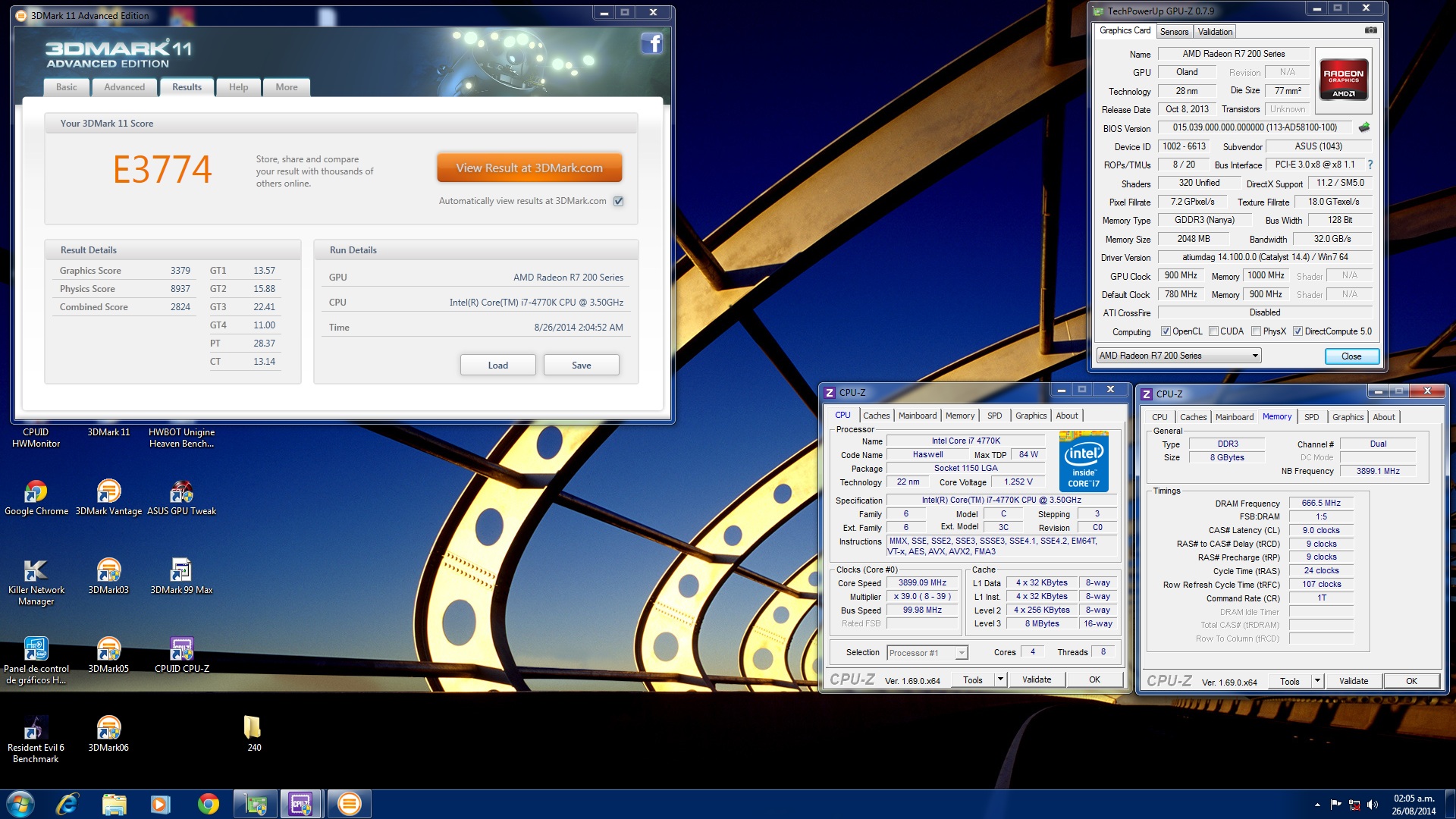Open the Action Center flag tray icon
1456x819 pixels.
click(1335, 805)
